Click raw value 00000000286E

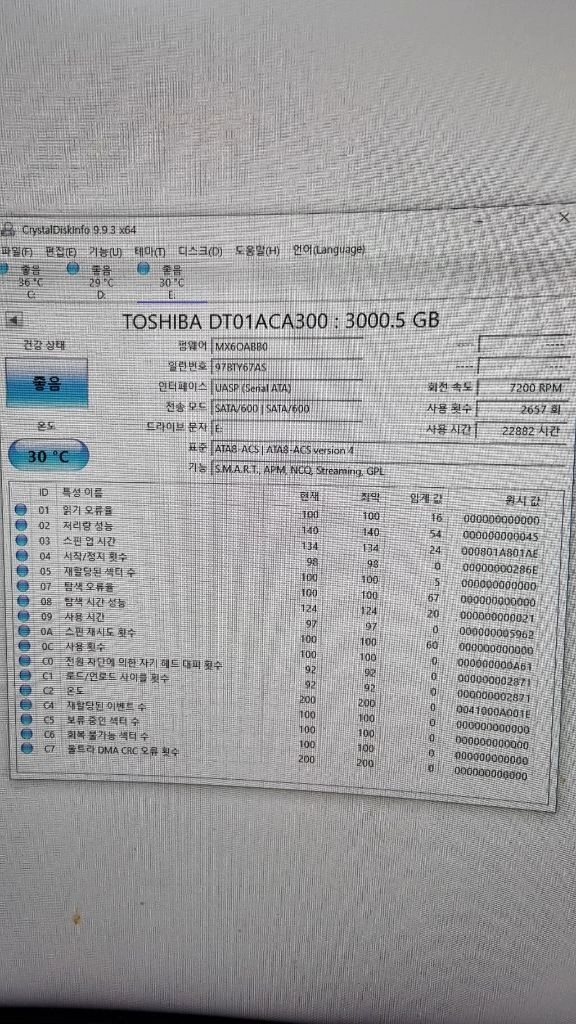(498, 567)
